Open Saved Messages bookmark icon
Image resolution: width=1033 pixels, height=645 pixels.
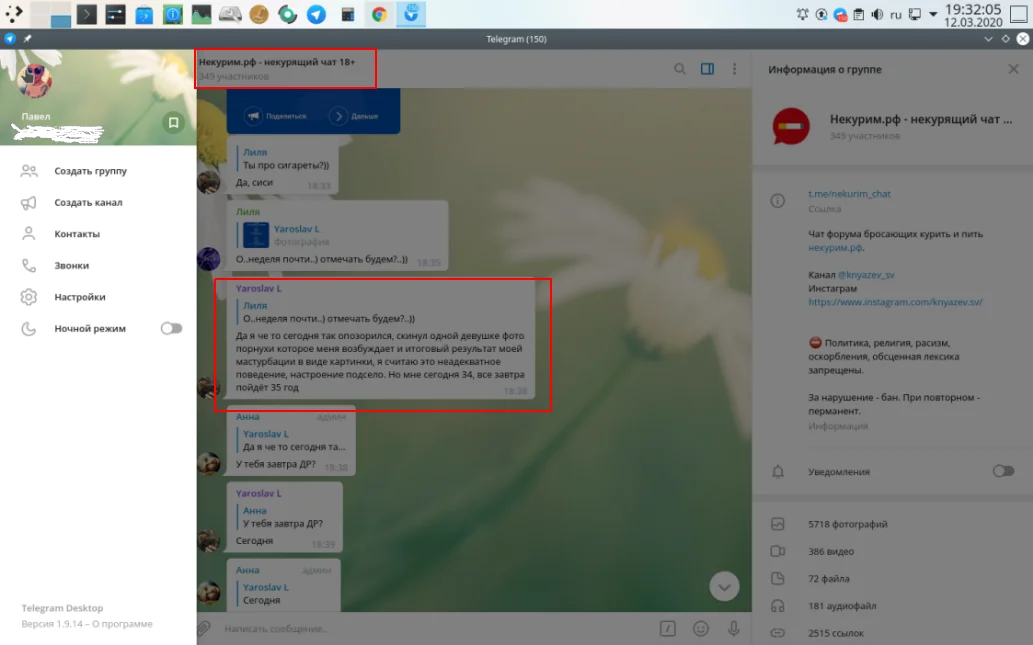coord(173,123)
